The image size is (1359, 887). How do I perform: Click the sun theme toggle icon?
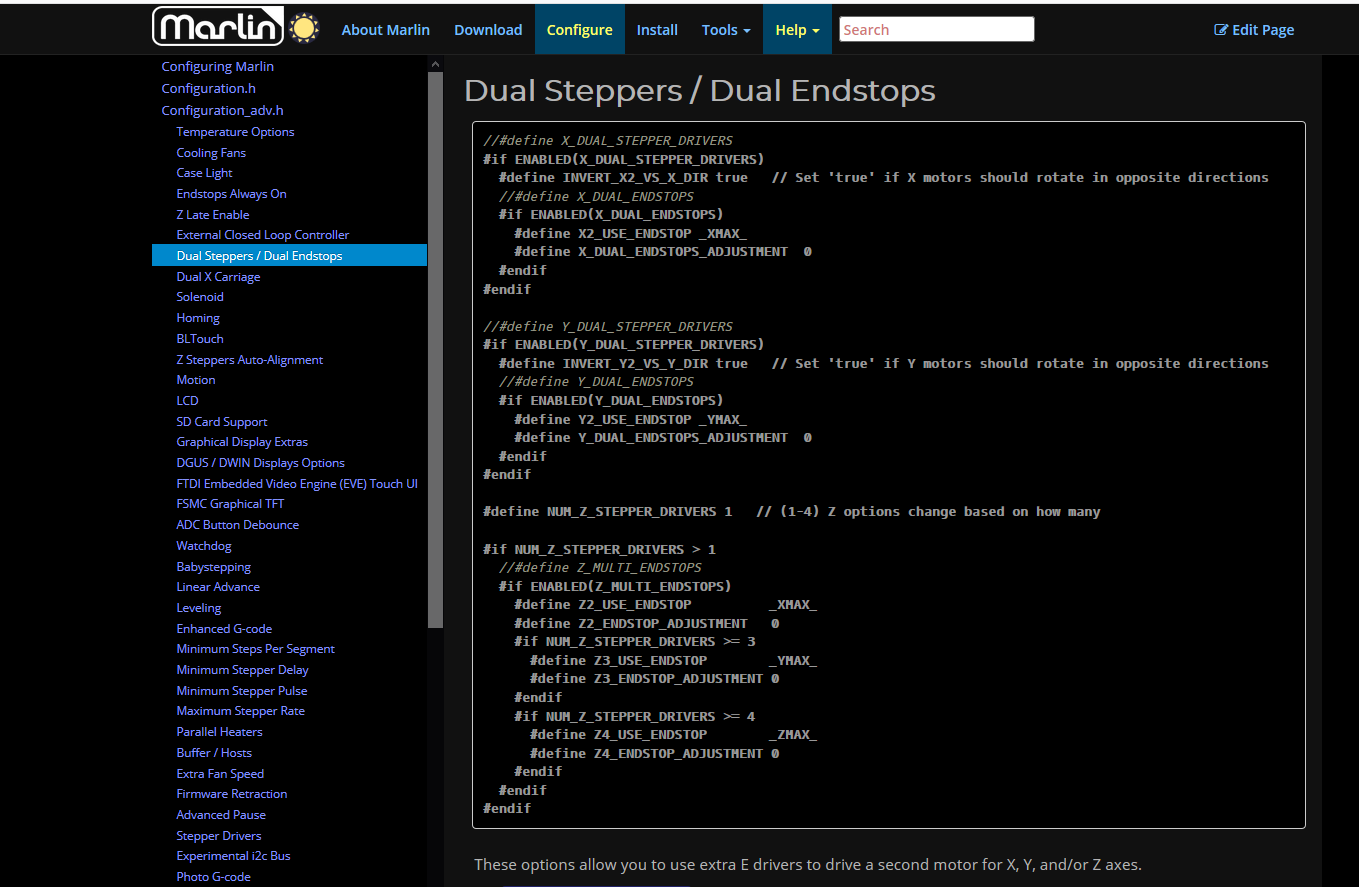click(x=304, y=29)
